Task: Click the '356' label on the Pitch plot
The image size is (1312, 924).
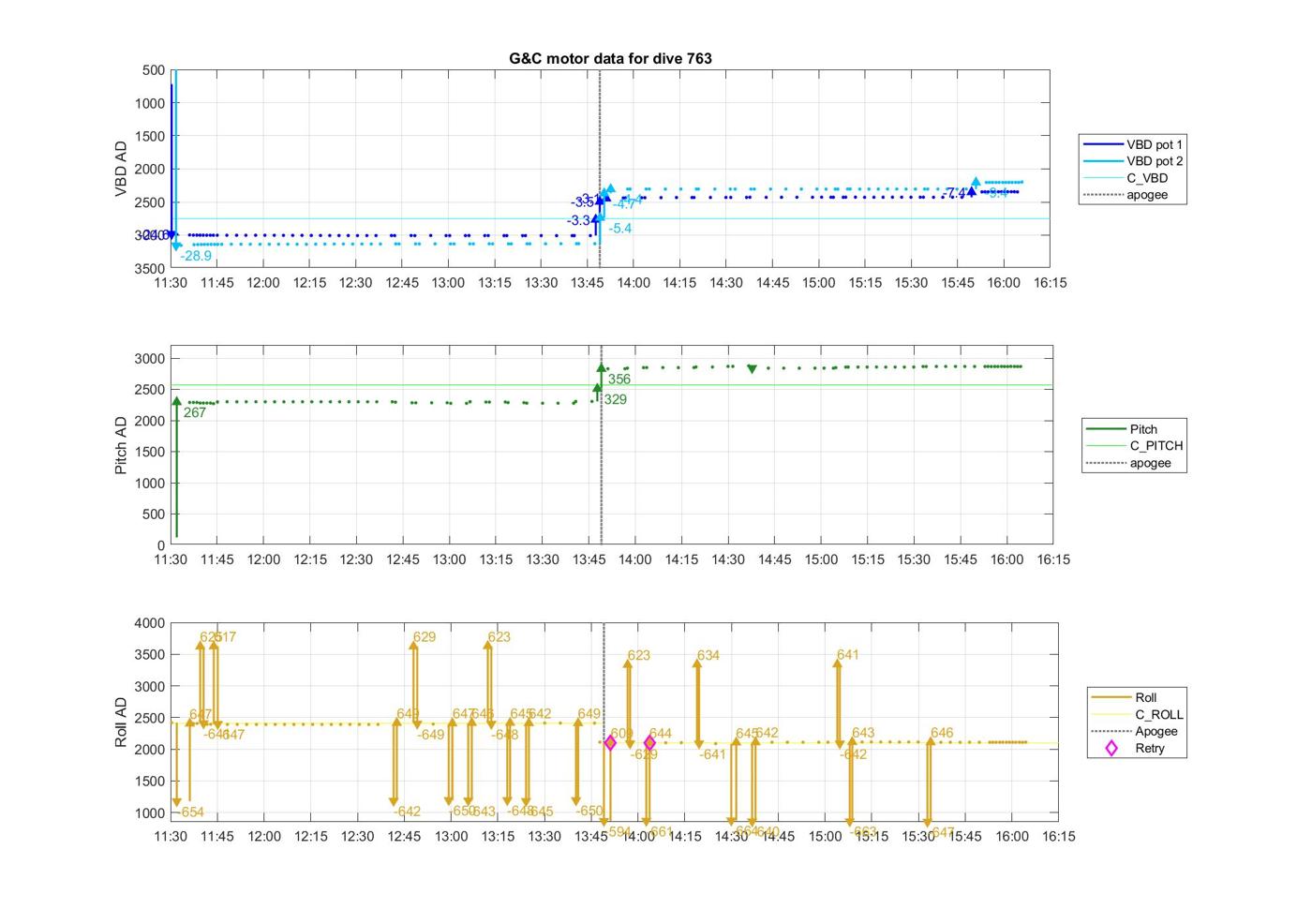Action: pos(619,380)
